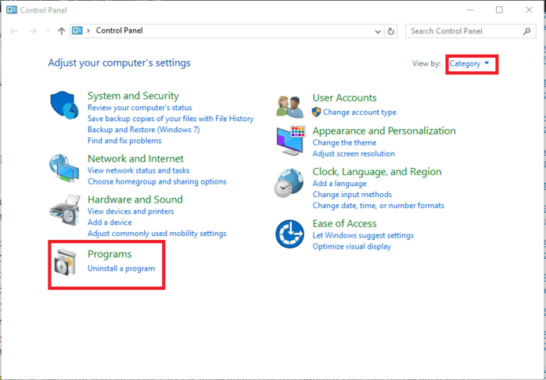Open Backup and Restore (Windows 7)
The height and width of the screenshot is (380, 546).
point(143,130)
